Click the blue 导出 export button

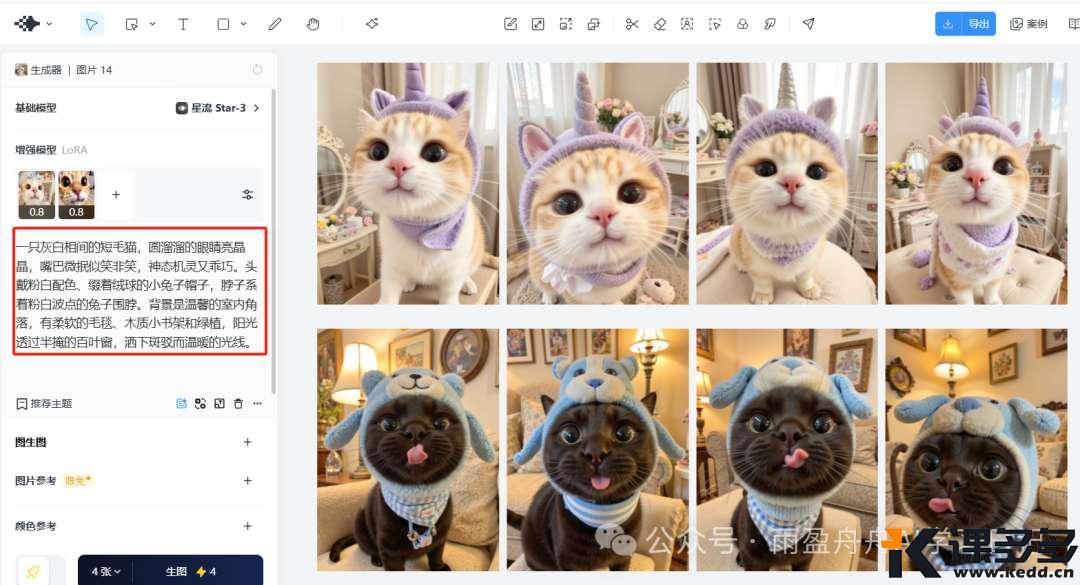click(x=965, y=24)
